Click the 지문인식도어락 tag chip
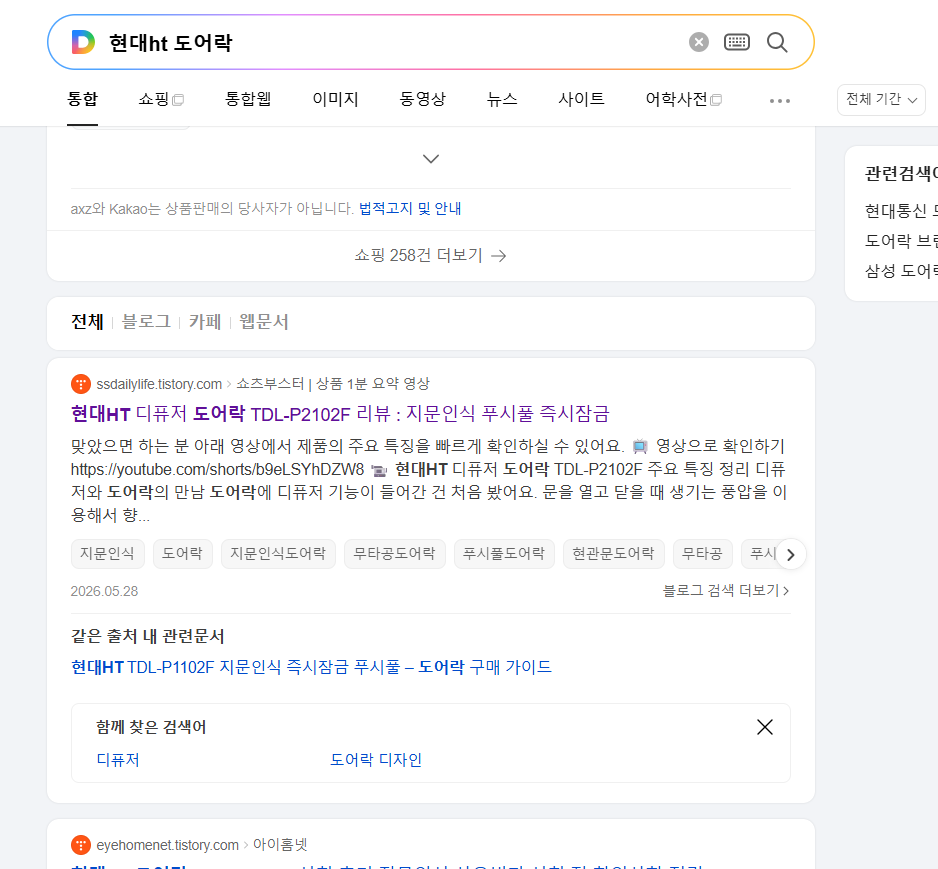Image resolution: width=938 pixels, height=869 pixels. point(278,554)
